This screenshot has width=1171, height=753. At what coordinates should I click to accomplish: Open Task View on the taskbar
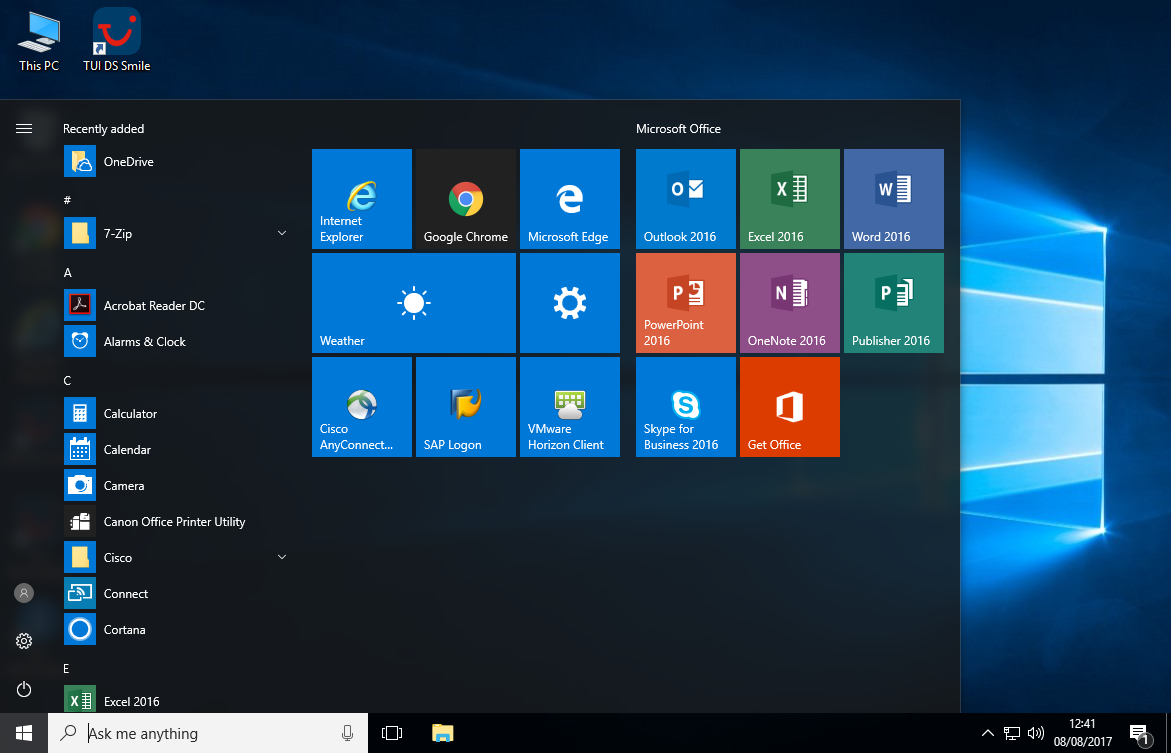point(392,733)
